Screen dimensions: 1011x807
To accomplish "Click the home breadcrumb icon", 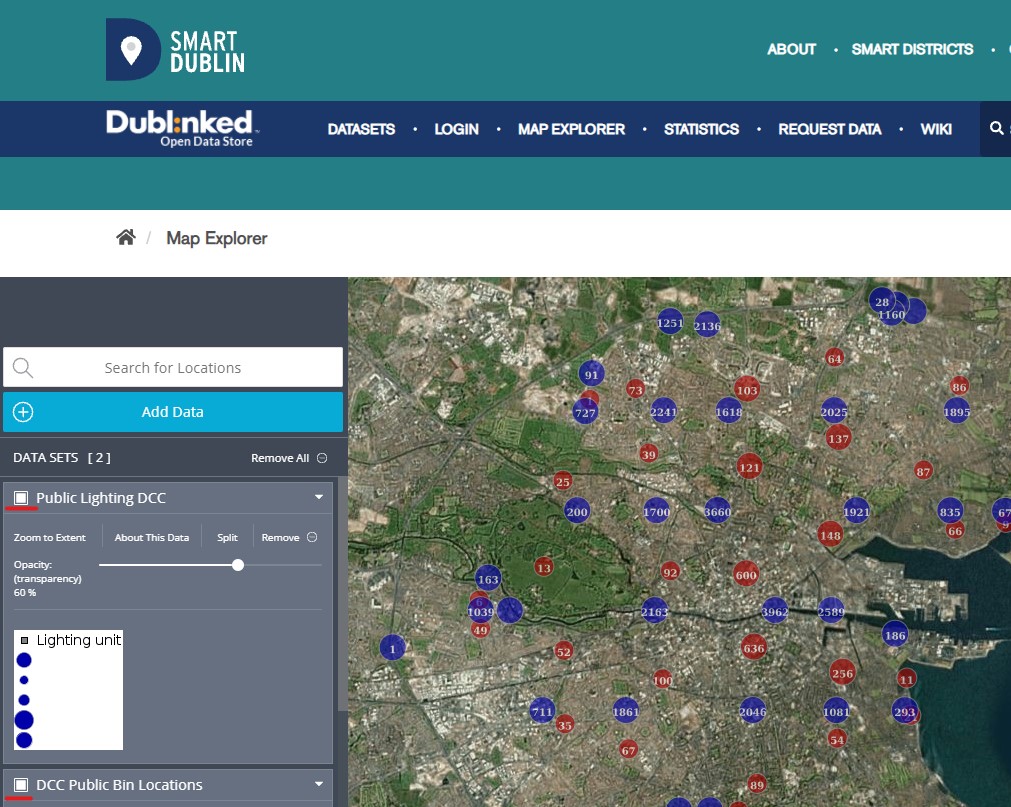I will (125, 238).
